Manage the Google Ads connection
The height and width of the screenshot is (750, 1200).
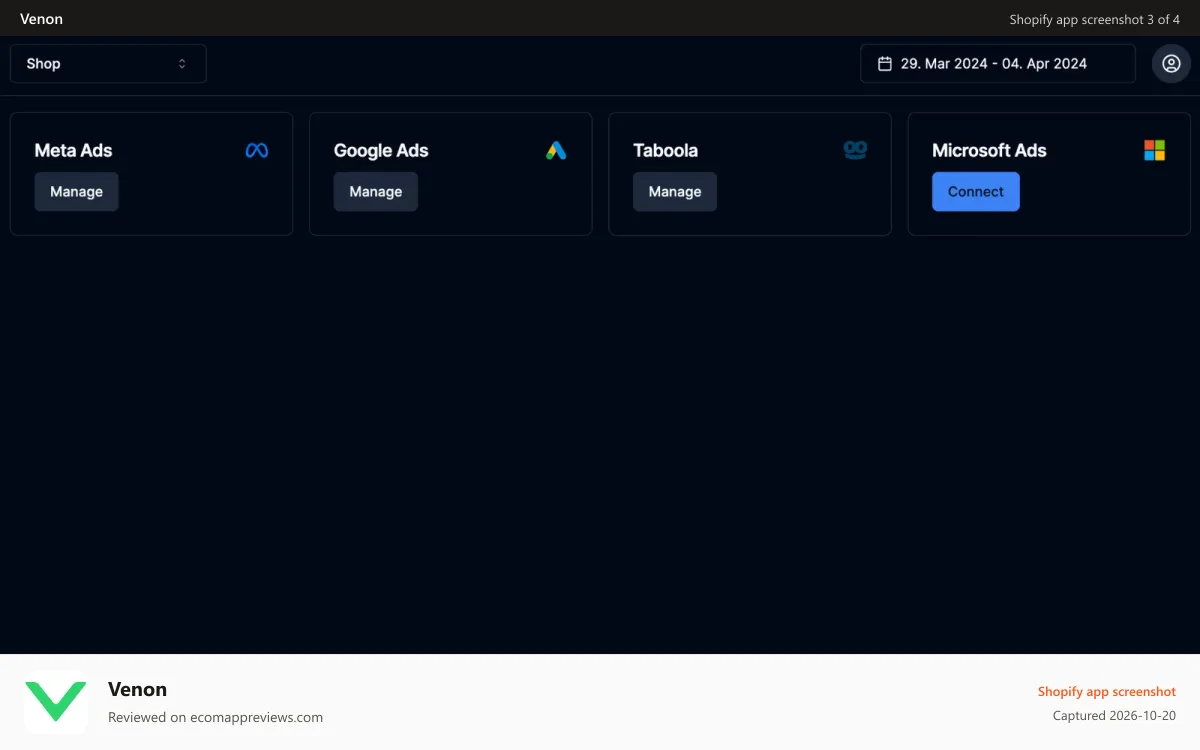pos(376,191)
